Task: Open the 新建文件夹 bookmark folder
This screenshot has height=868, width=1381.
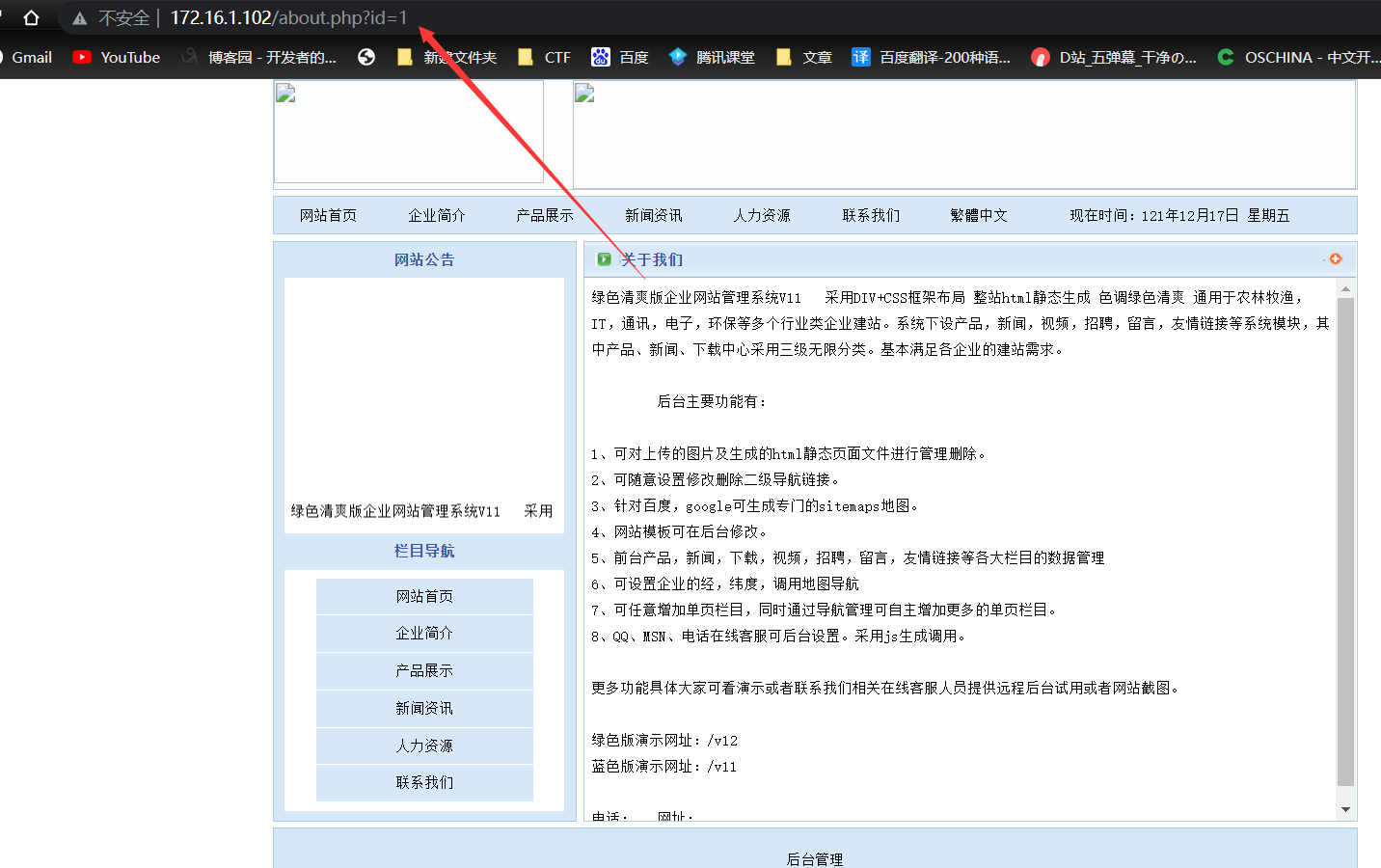Action: (x=447, y=57)
